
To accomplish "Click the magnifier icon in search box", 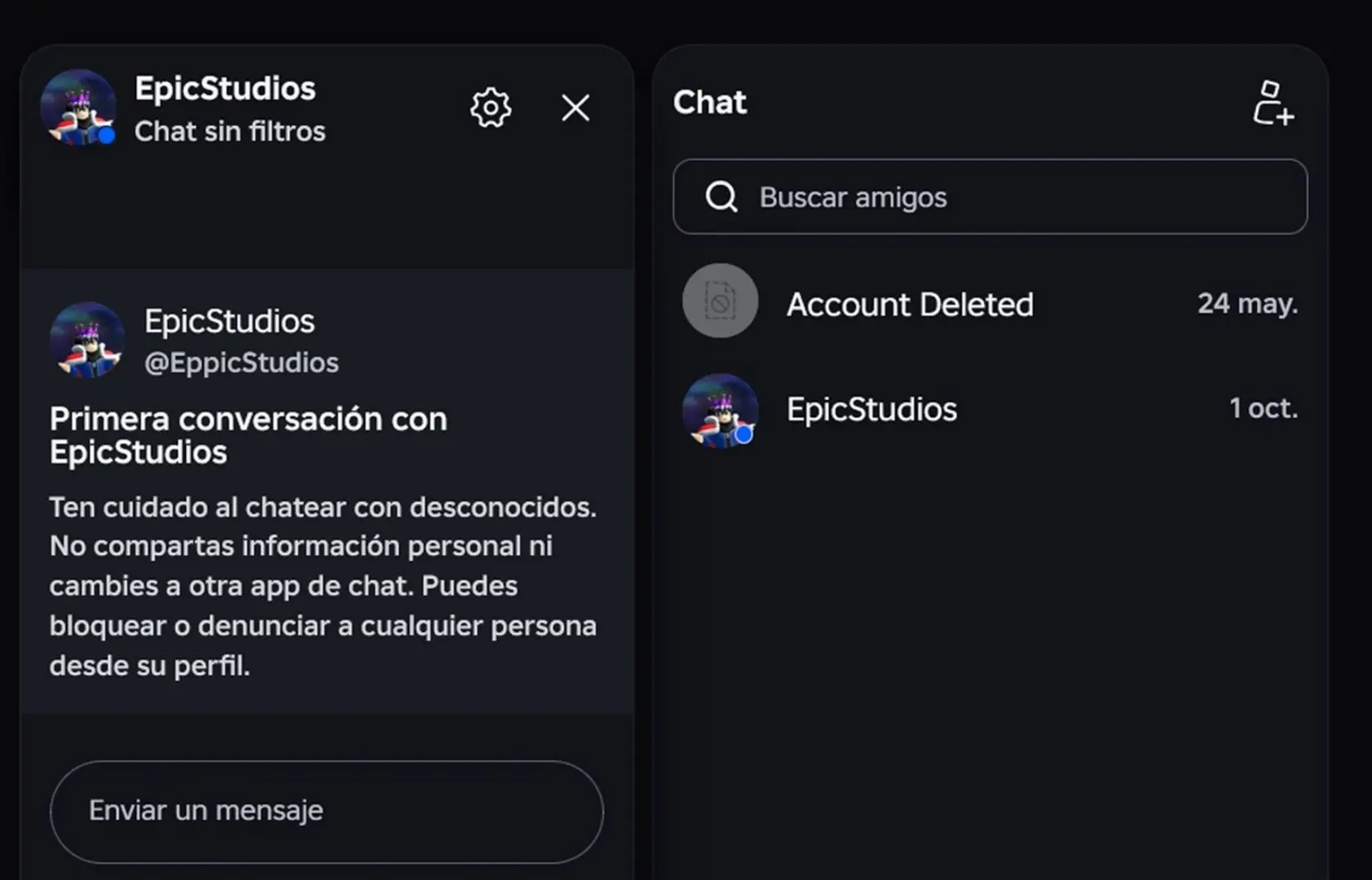I will click(x=721, y=196).
